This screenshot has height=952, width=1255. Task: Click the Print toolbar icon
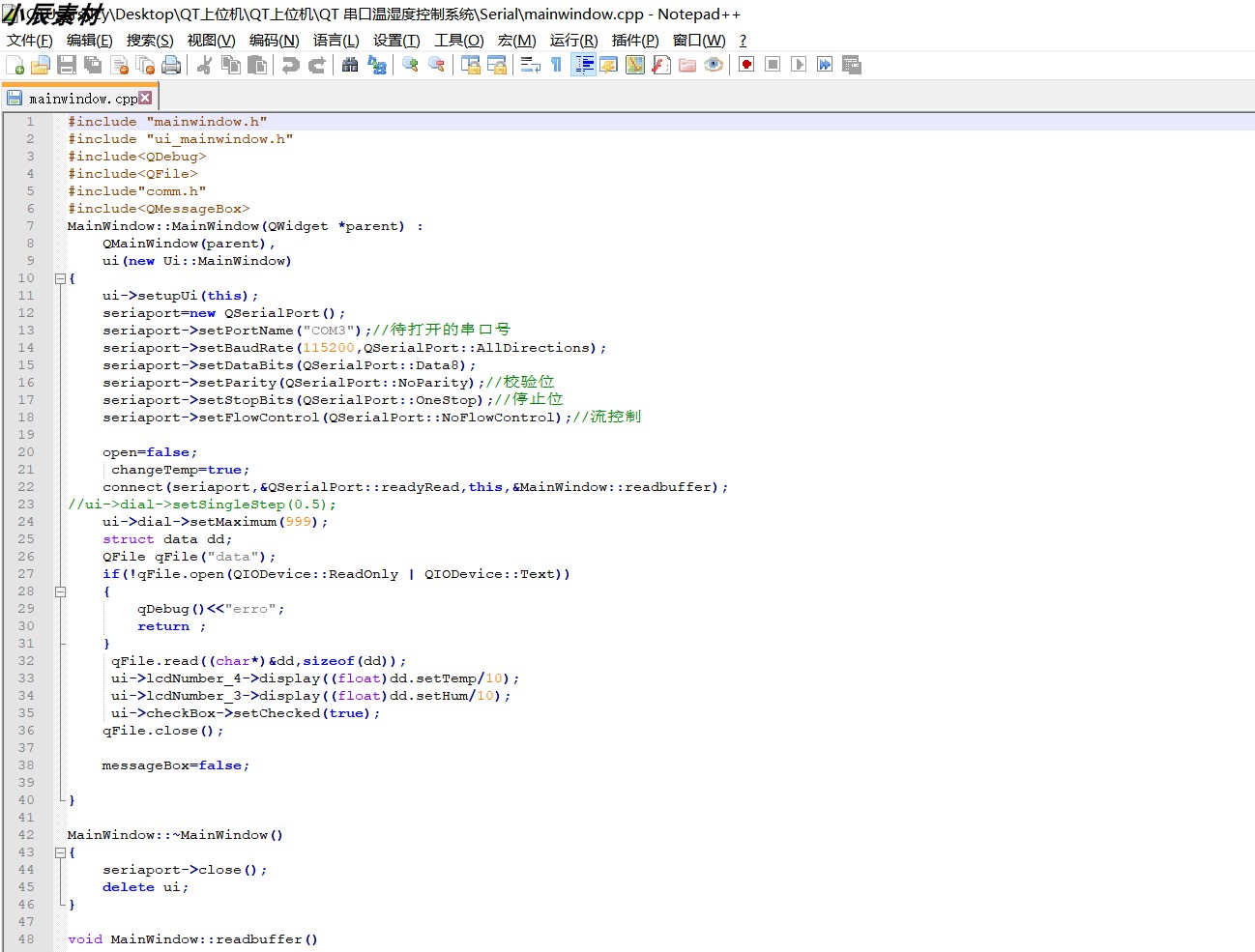(x=172, y=65)
